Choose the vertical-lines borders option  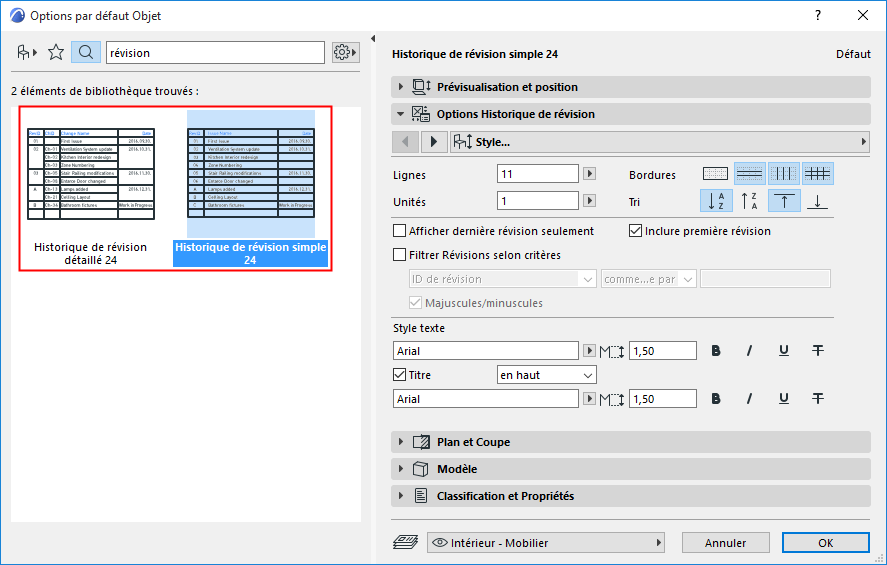coord(783,174)
